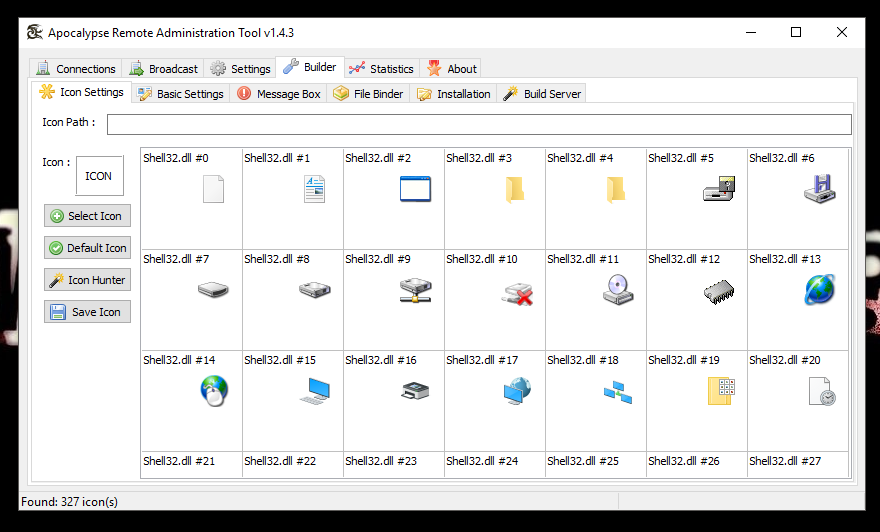Click the ICON preview box
Viewport: 880px width, 532px height.
coord(99,176)
